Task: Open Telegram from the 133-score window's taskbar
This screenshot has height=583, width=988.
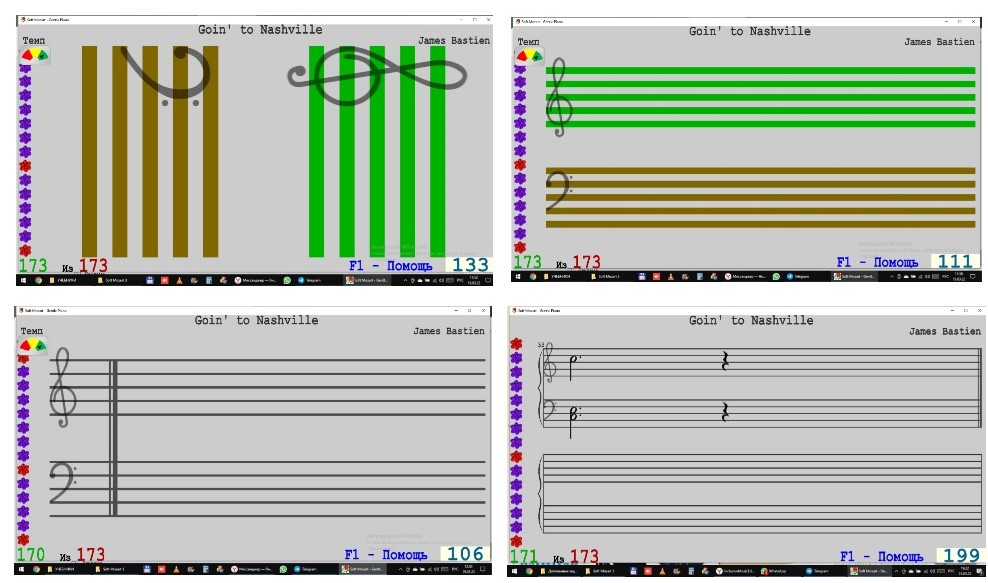Action: click(x=309, y=280)
